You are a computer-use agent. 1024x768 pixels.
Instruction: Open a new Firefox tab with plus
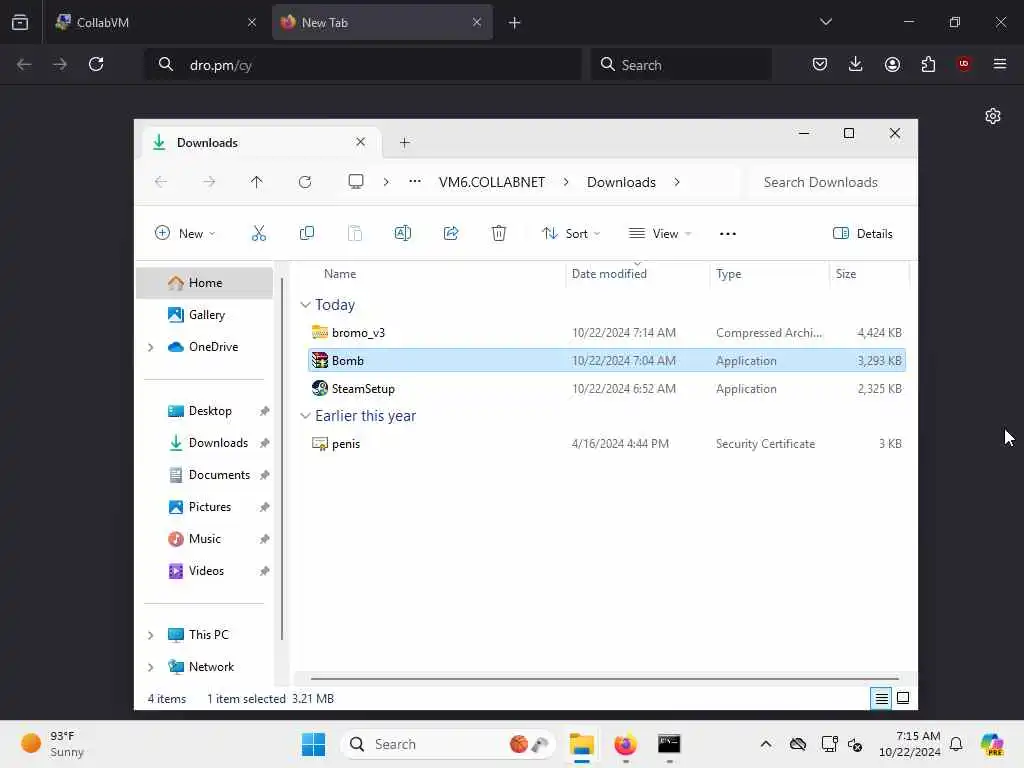pyautogui.click(x=515, y=22)
